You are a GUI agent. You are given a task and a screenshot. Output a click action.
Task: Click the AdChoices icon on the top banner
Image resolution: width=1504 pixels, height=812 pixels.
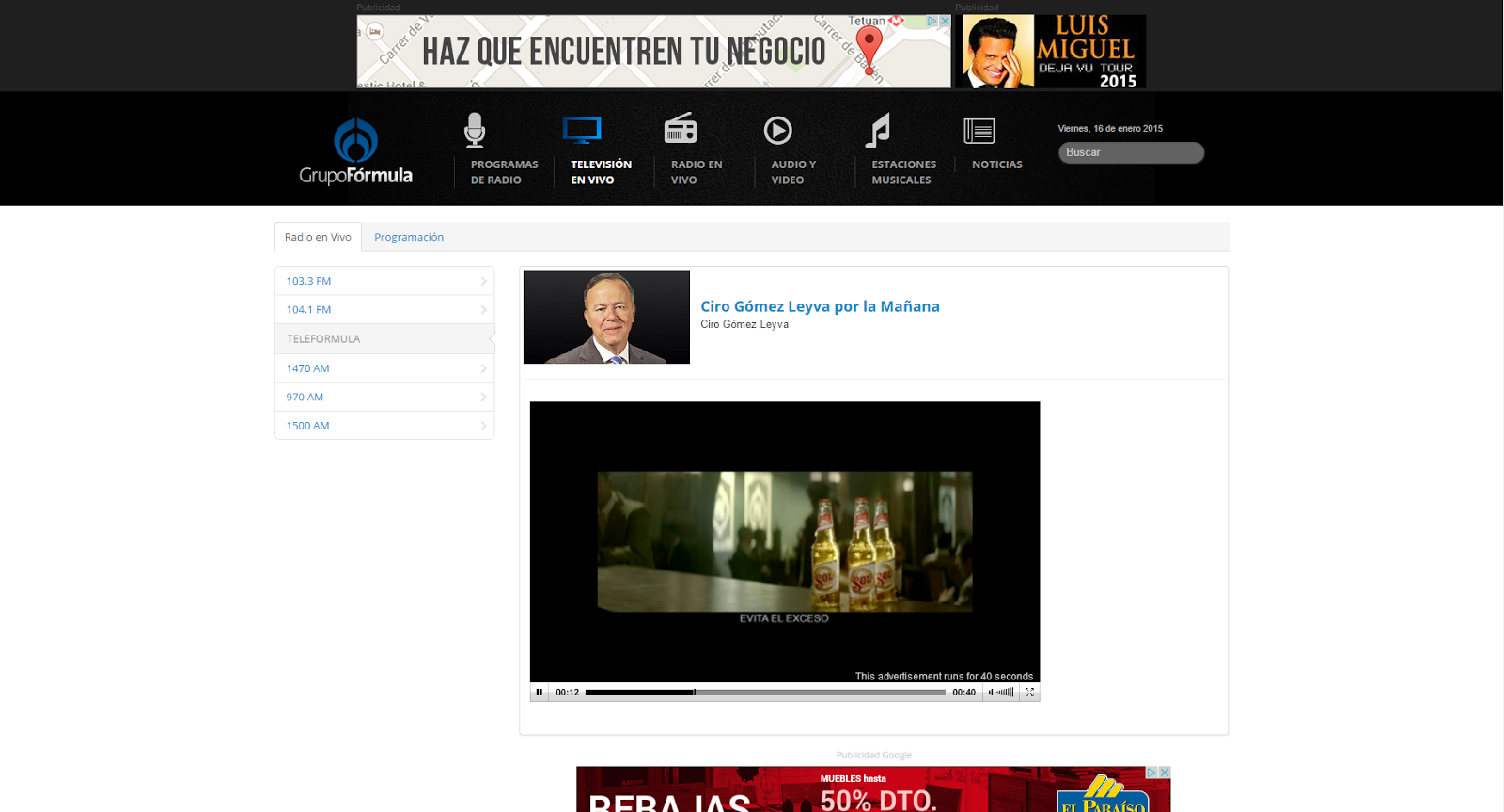click(932, 21)
